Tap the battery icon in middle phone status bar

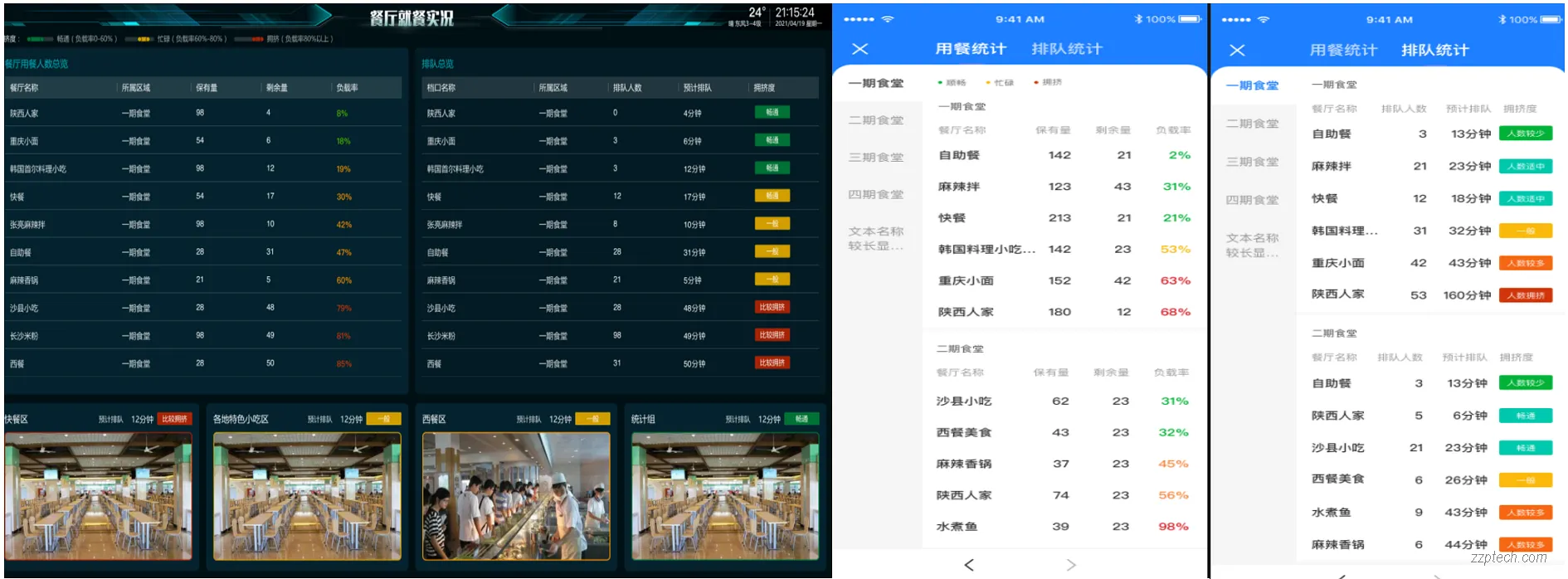coord(1190,19)
